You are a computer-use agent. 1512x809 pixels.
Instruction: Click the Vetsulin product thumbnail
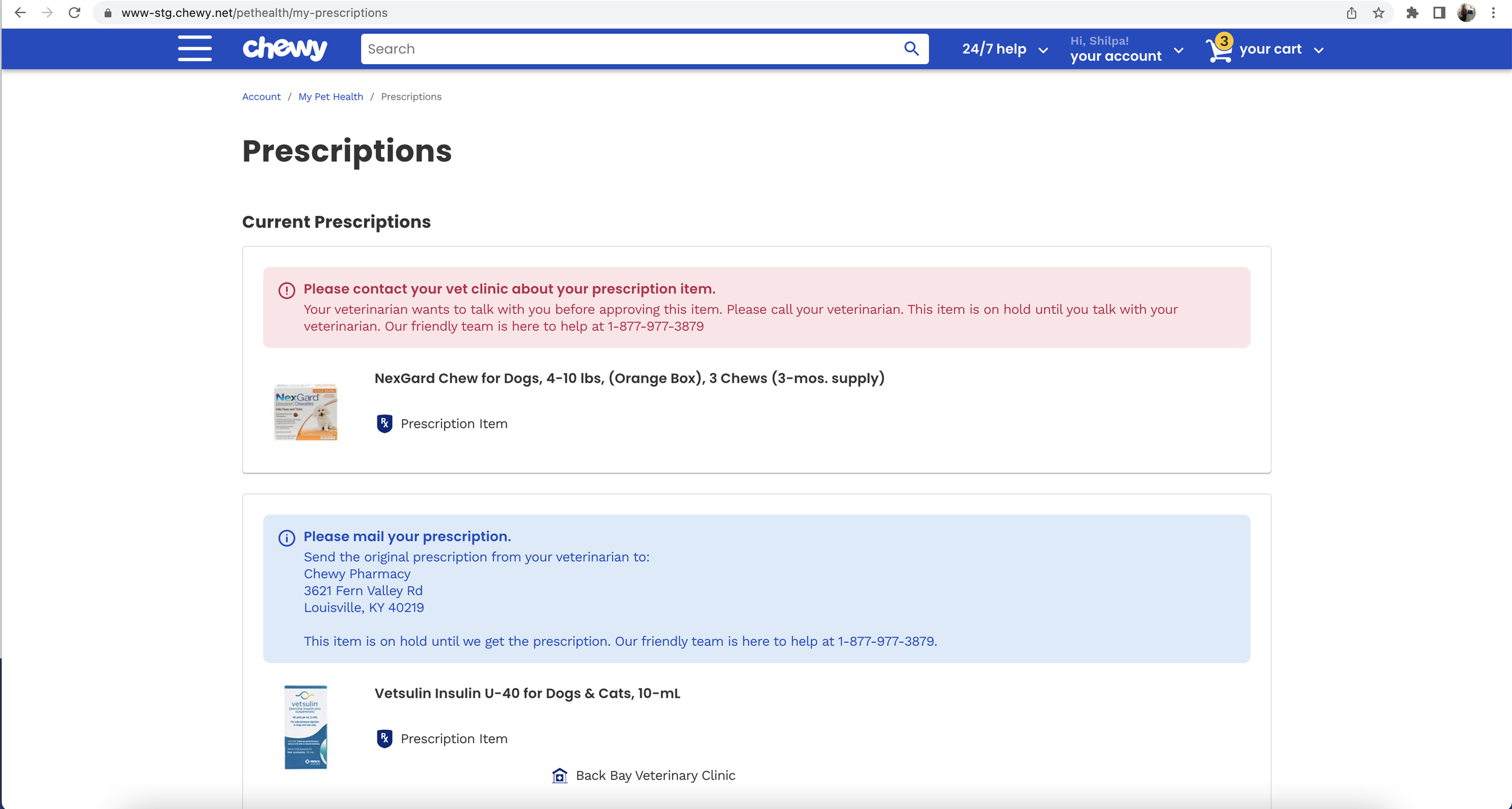point(305,727)
